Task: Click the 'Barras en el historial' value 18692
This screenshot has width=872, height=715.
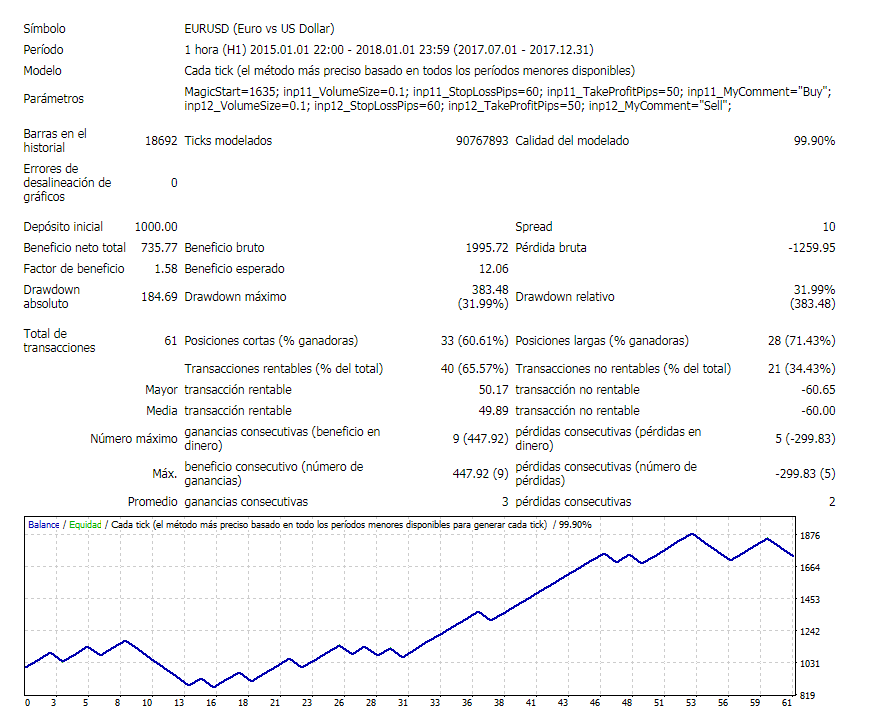Action: [161, 141]
